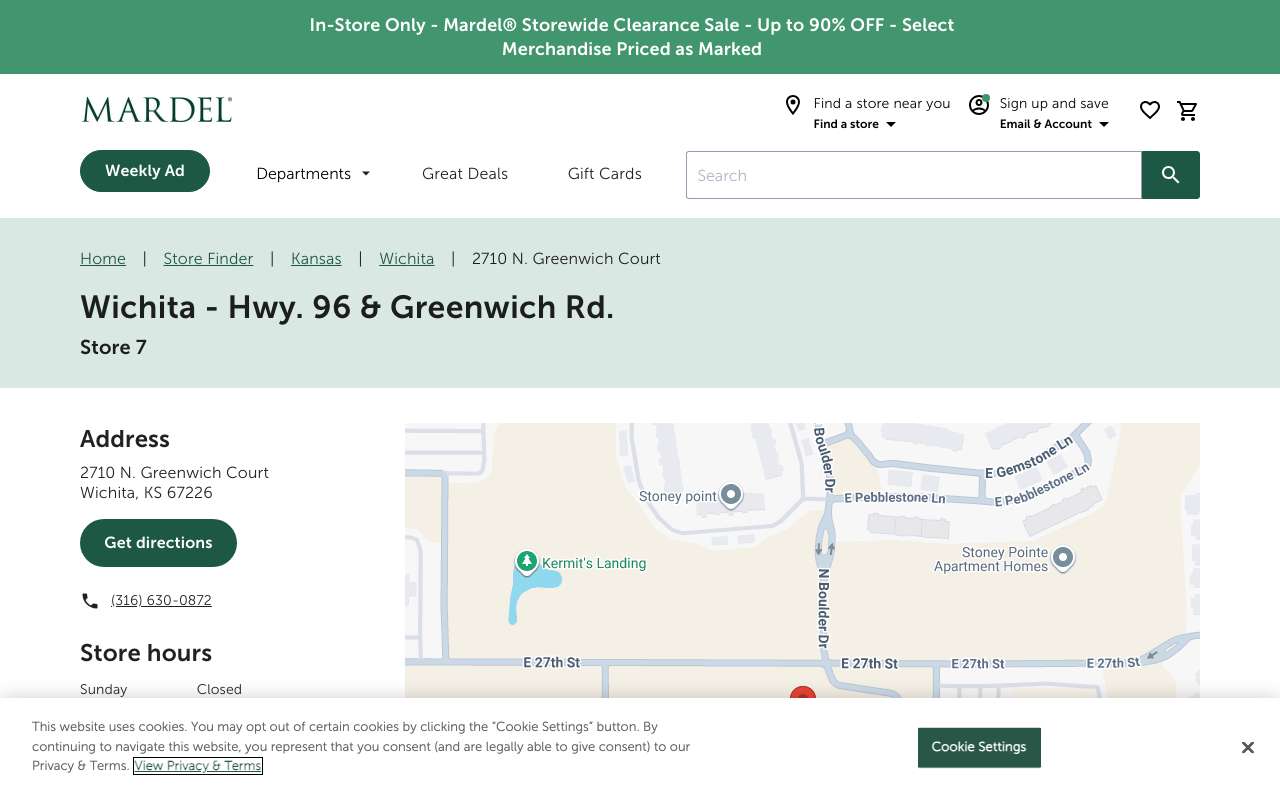Click the Mardel logo
This screenshot has height=800, width=1280.
157,110
